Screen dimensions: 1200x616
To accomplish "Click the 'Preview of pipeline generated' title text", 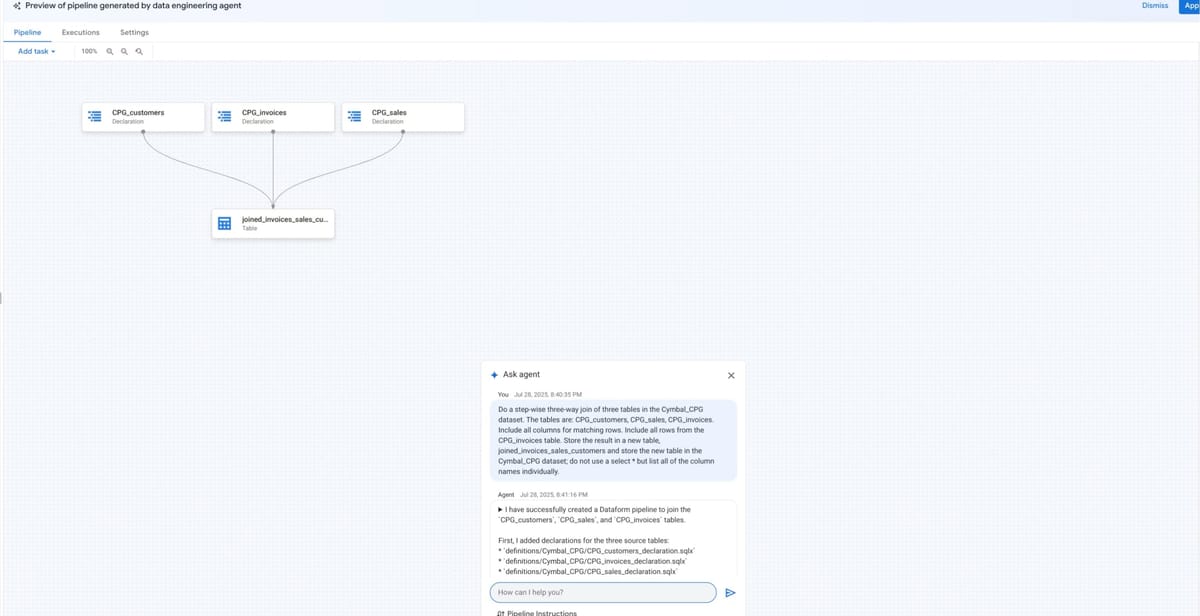I will pos(132,6).
